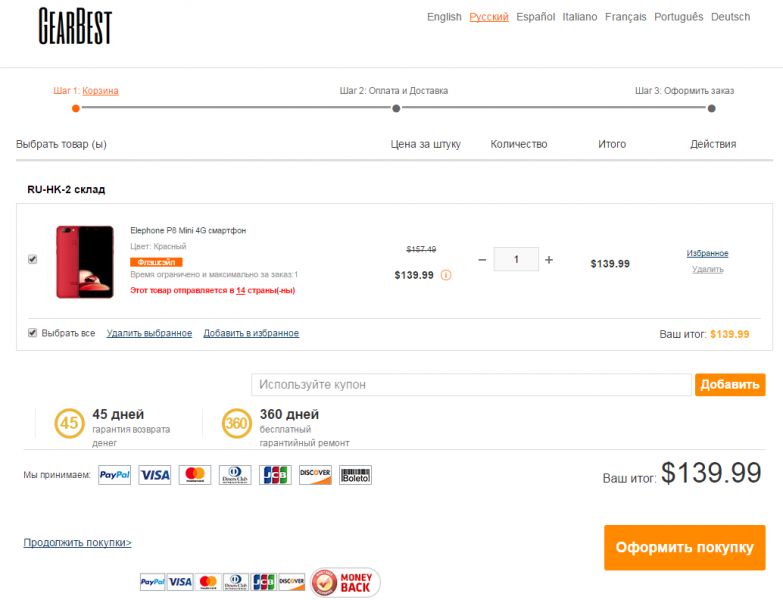Click the 'Оформить покупку' checkout button

tap(685, 547)
